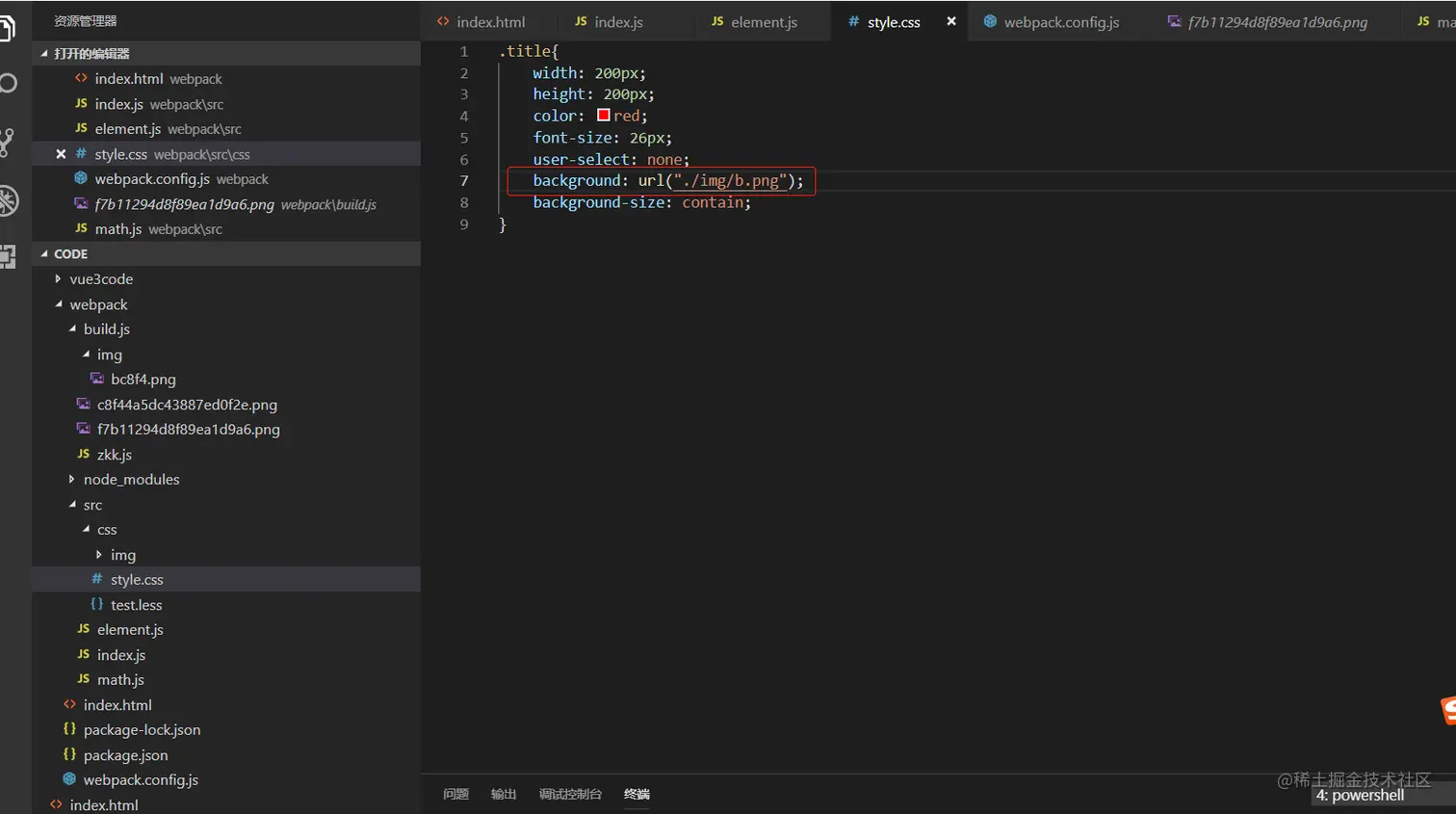Image resolution: width=1456 pixels, height=814 pixels.
Task: Open the Explorer files icon in activity bar
Action: 6,29
